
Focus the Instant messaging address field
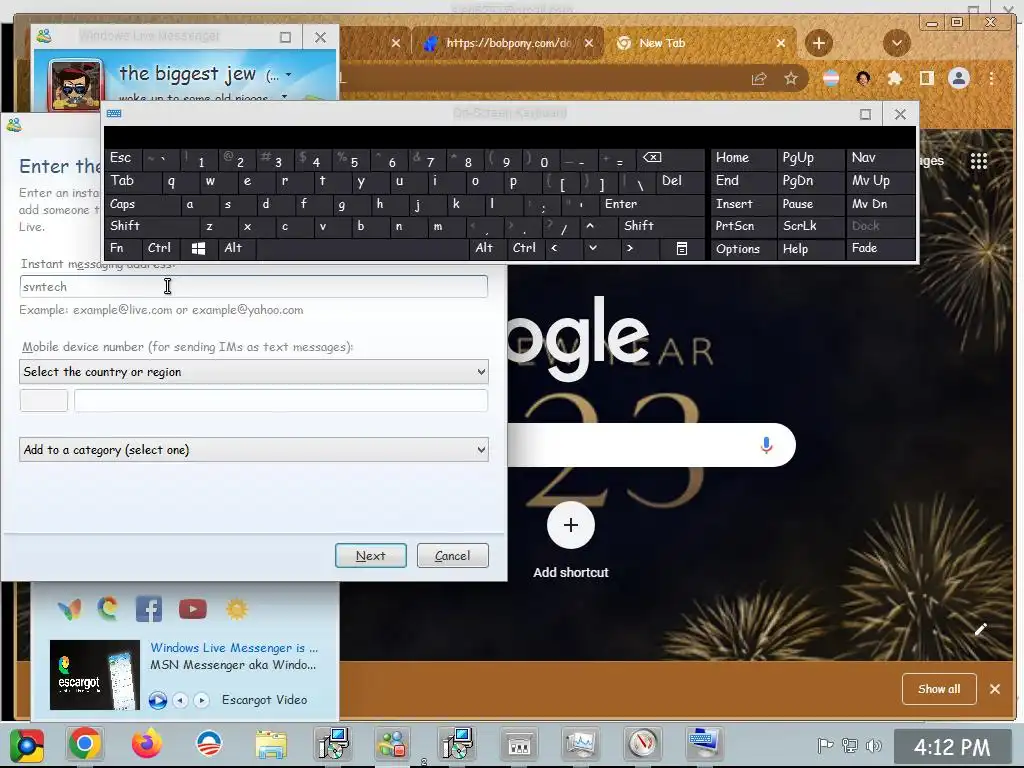[253, 287]
